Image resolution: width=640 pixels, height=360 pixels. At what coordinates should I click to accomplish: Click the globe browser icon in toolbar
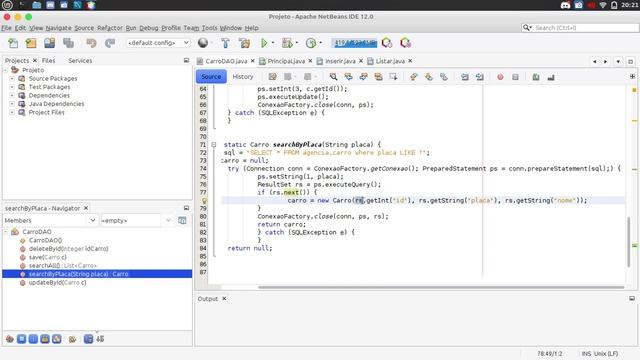[203, 43]
